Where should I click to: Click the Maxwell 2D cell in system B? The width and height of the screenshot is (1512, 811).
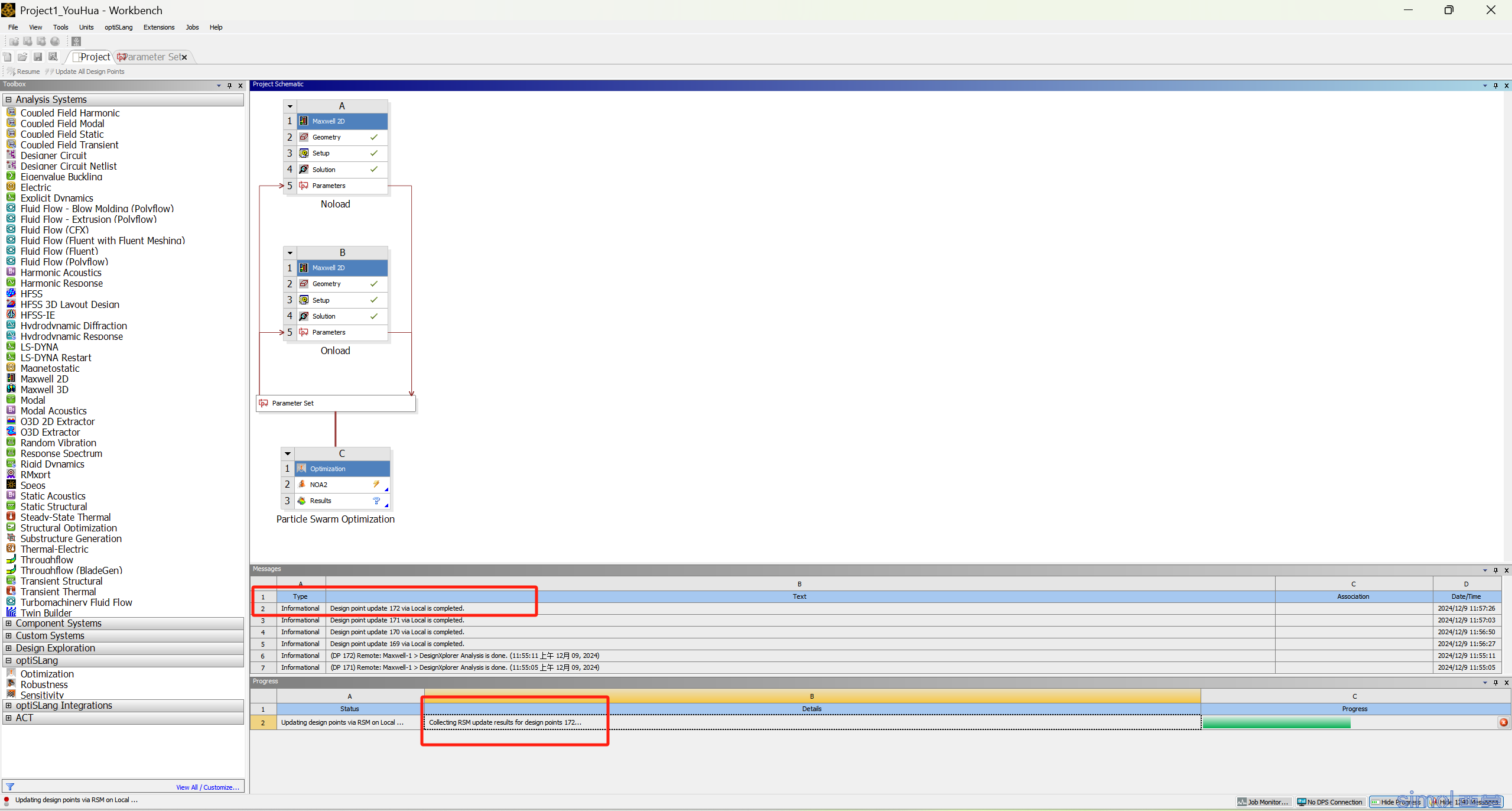click(x=342, y=268)
